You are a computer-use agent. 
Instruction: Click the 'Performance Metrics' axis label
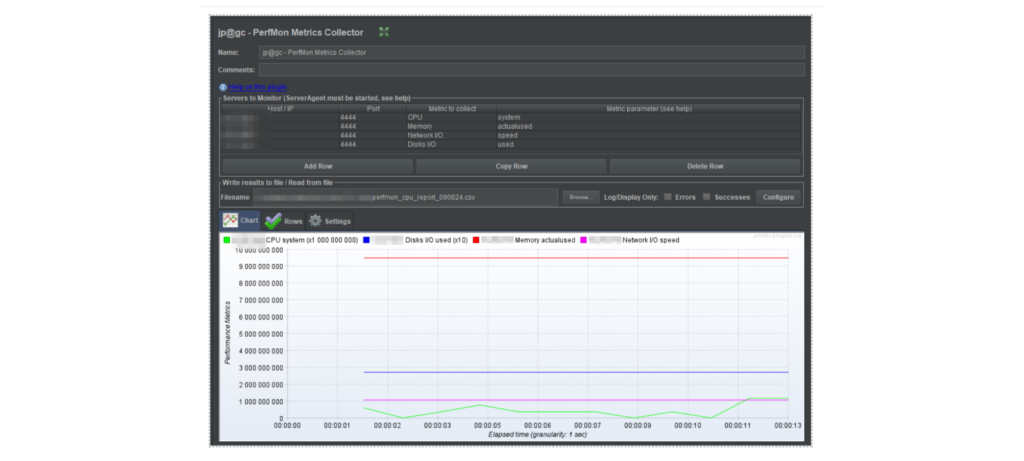click(227, 333)
